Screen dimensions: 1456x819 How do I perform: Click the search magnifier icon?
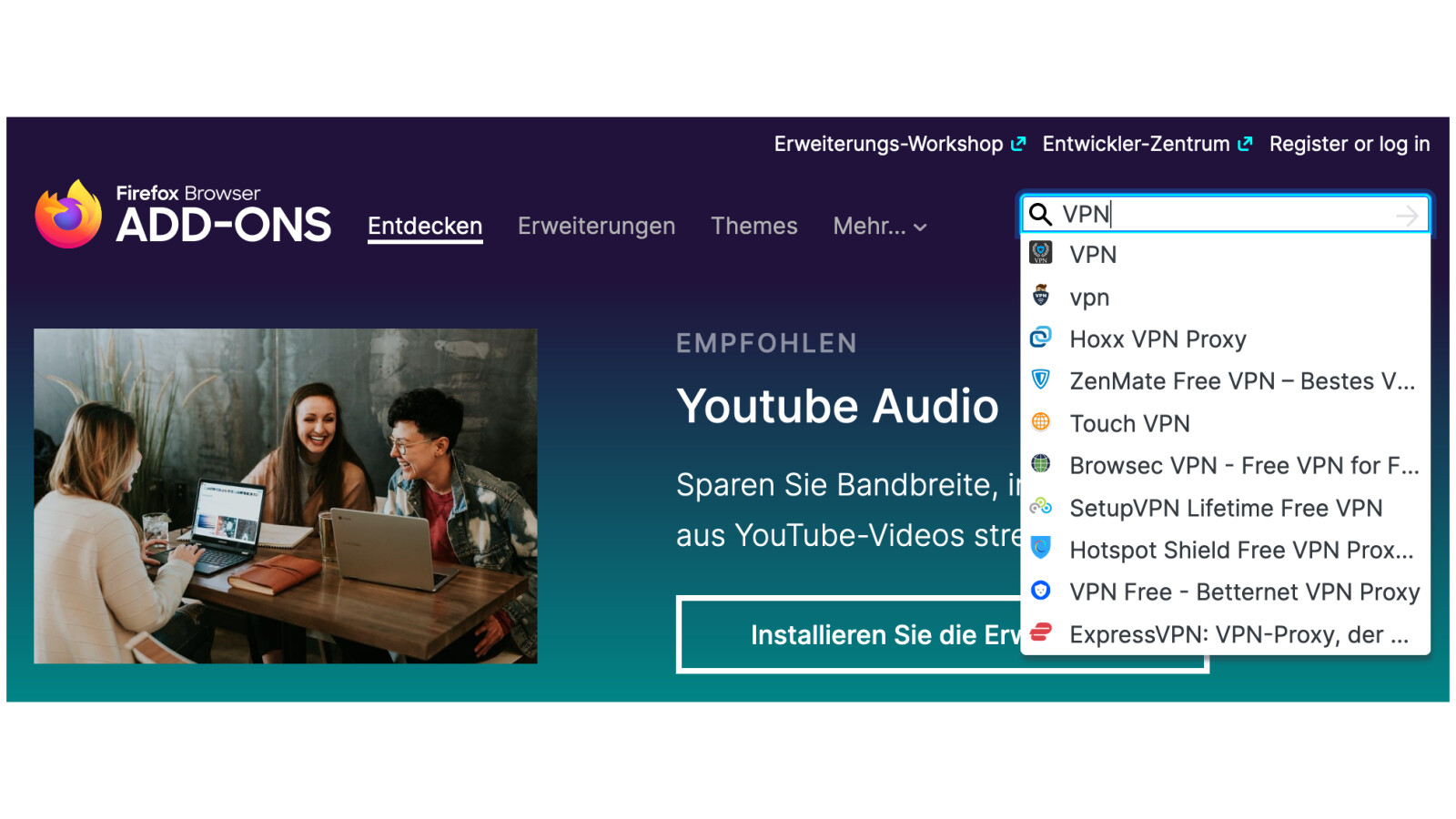tap(1040, 215)
